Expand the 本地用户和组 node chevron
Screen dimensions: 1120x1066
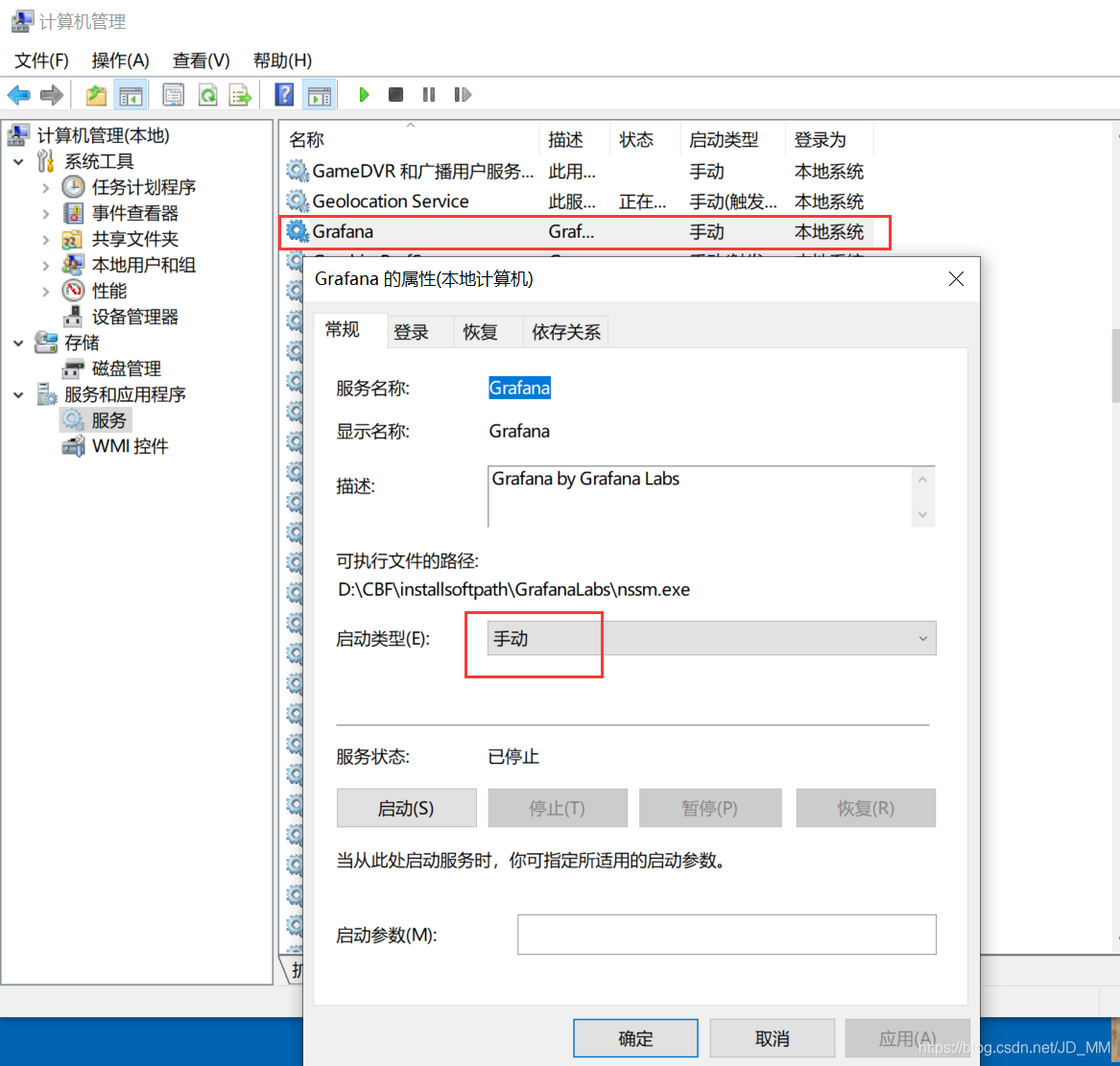pos(46,266)
